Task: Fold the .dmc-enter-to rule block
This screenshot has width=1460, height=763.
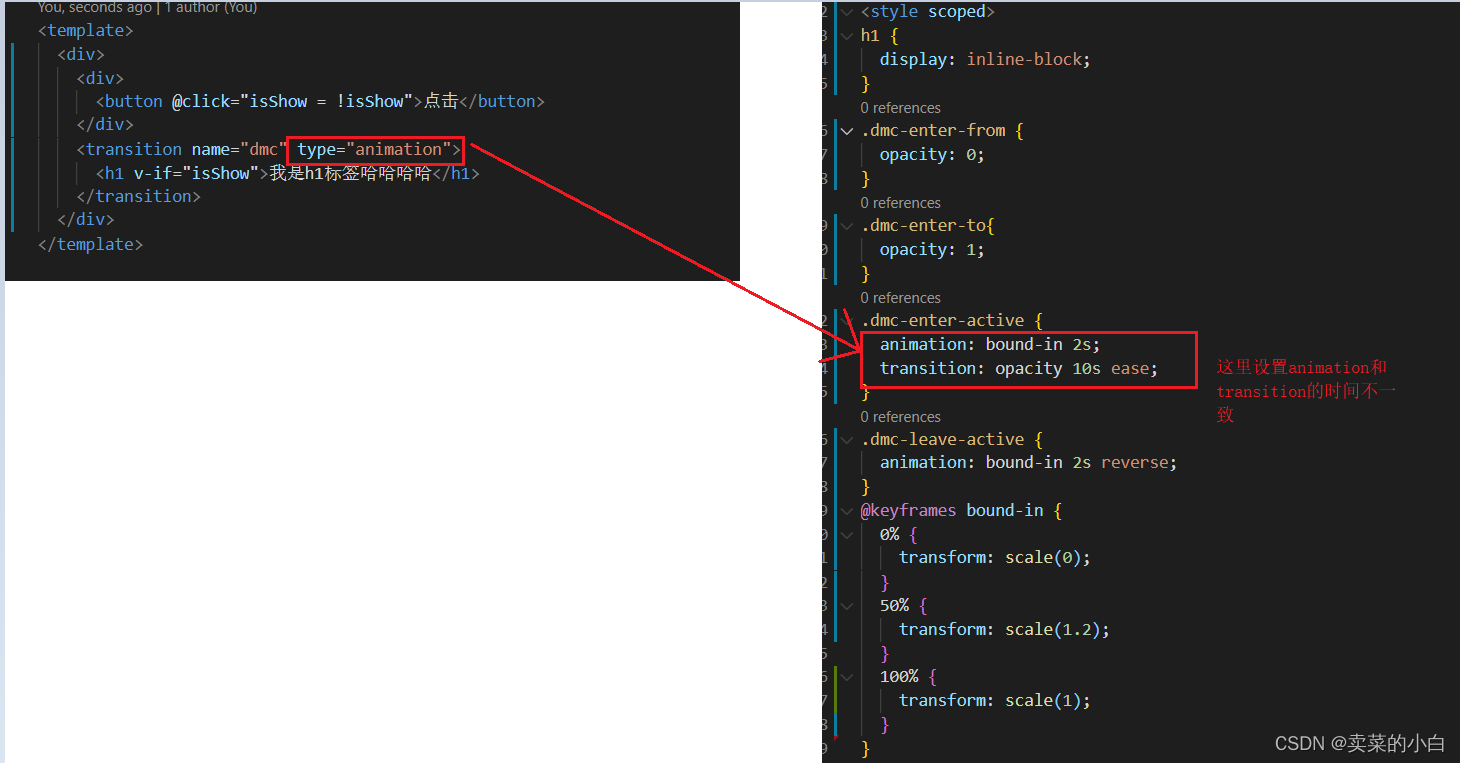Action: point(848,226)
